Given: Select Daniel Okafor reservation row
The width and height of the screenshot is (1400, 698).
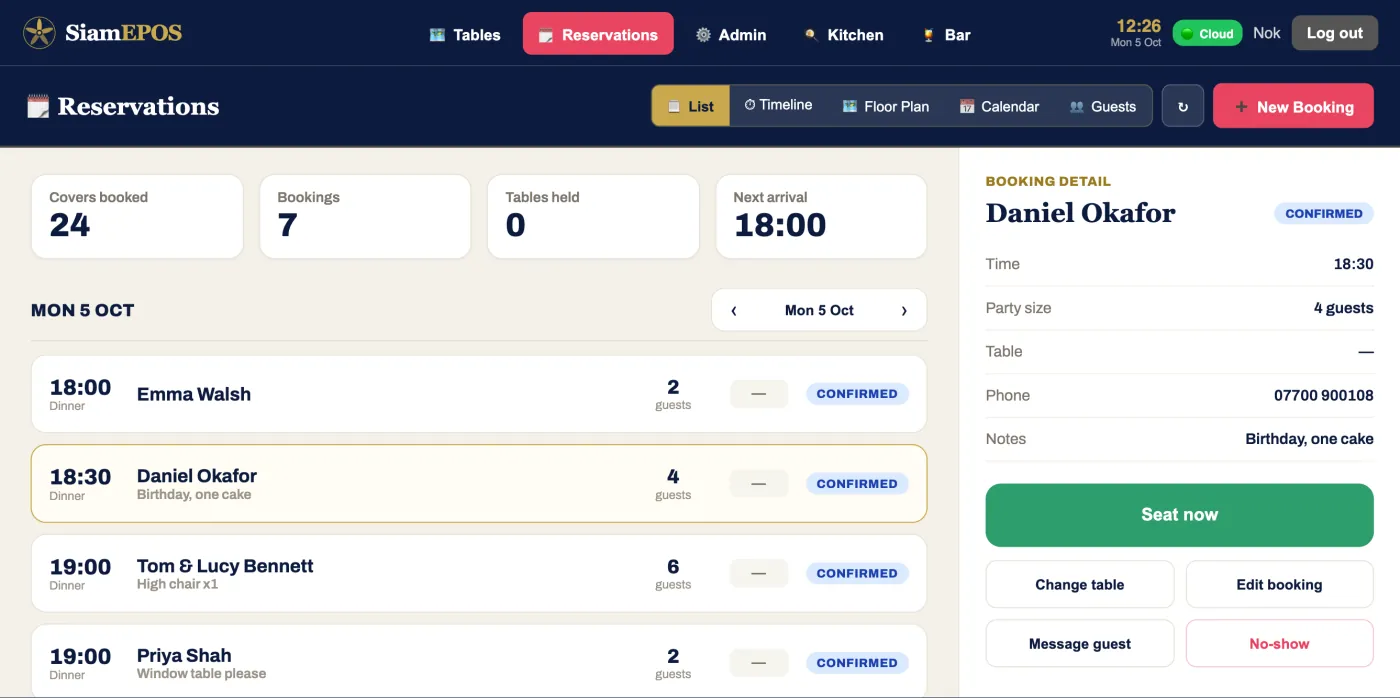Looking at the screenshot, I should [479, 484].
